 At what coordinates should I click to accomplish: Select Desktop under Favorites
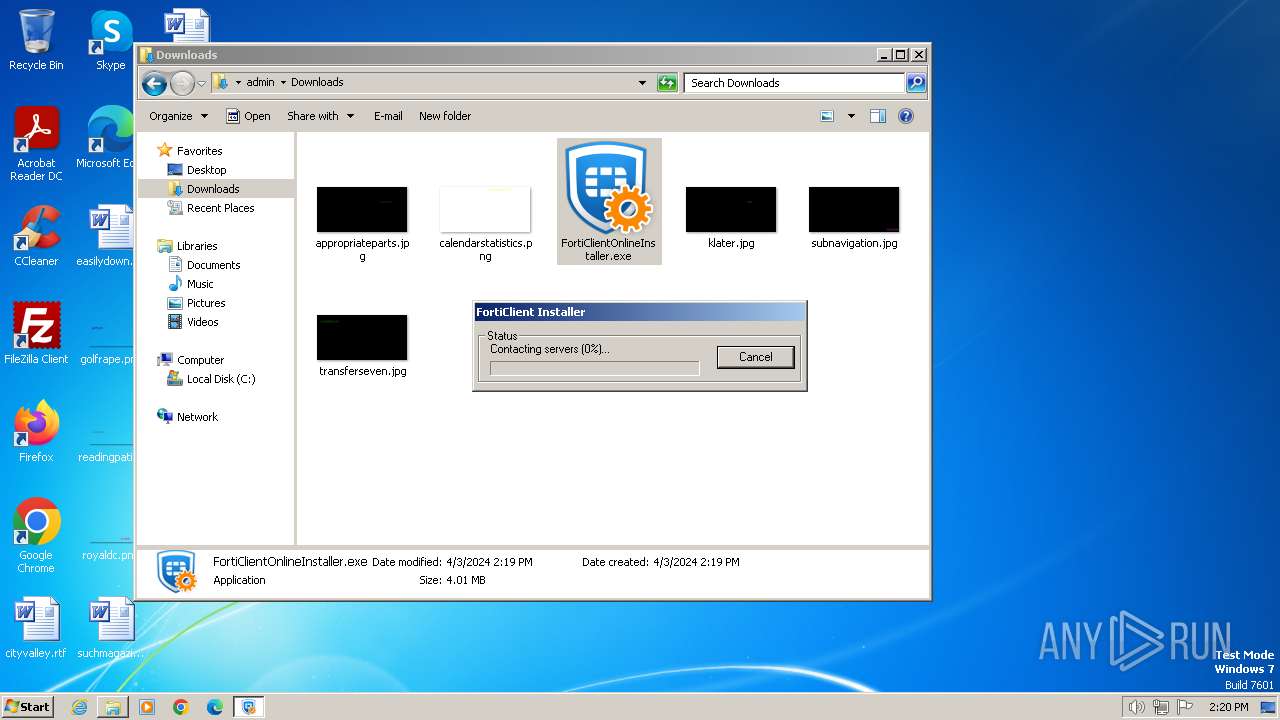(x=196, y=170)
